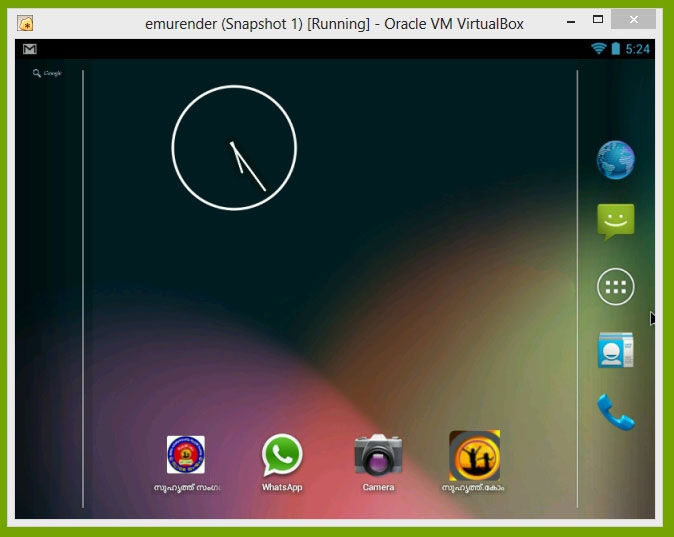Tap the 5:24 status bar time
This screenshot has height=537, width=674.
[637, 49]
